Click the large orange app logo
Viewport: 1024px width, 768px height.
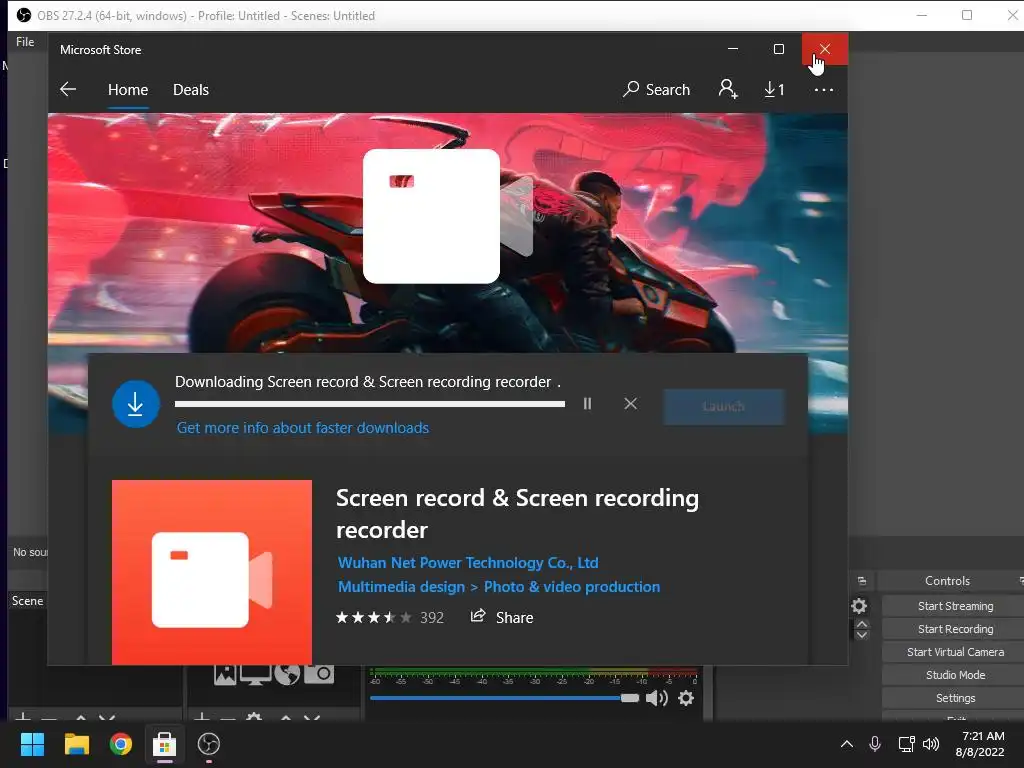pos(212,572)
